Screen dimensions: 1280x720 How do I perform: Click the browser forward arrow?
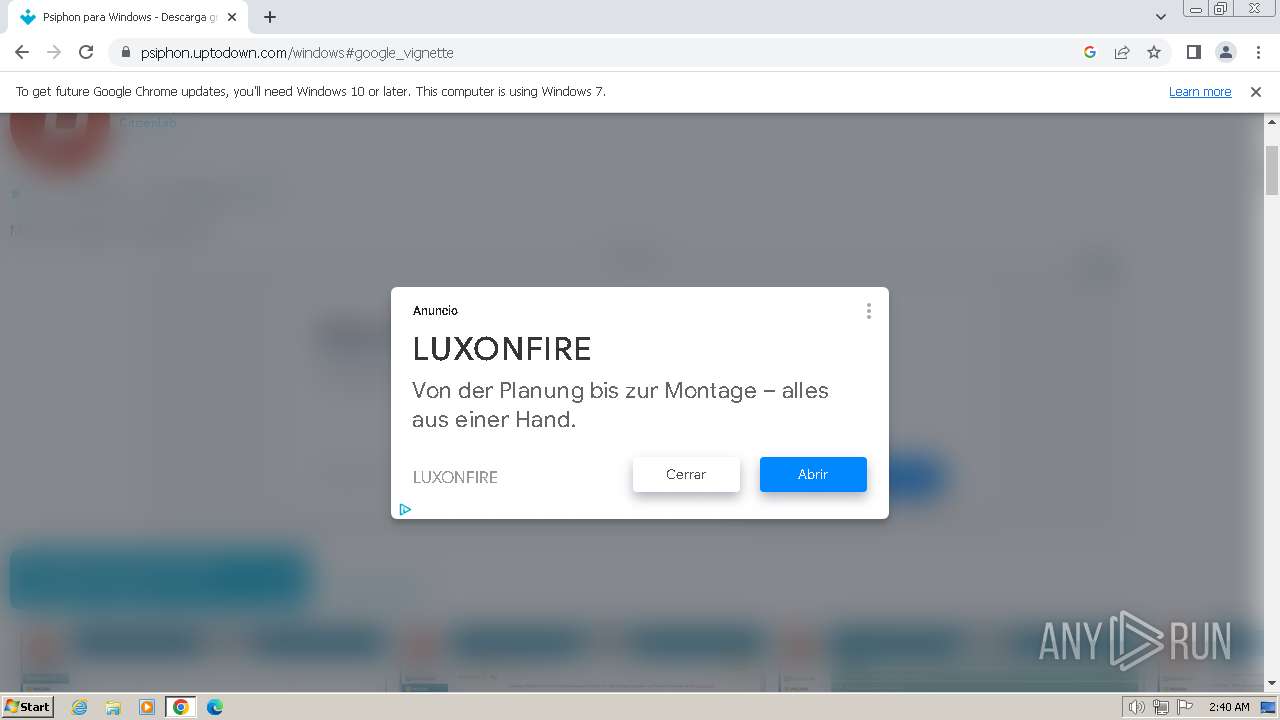(x=54, y=52)
